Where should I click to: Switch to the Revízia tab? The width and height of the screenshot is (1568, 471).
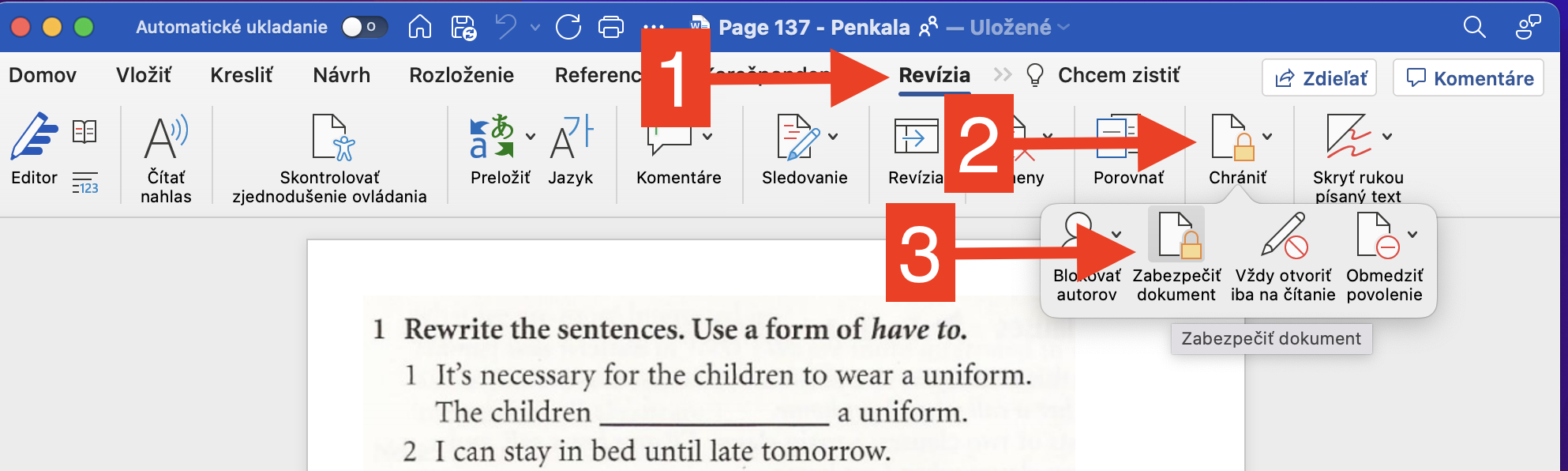pyautogui.click(x=934, y=76)
